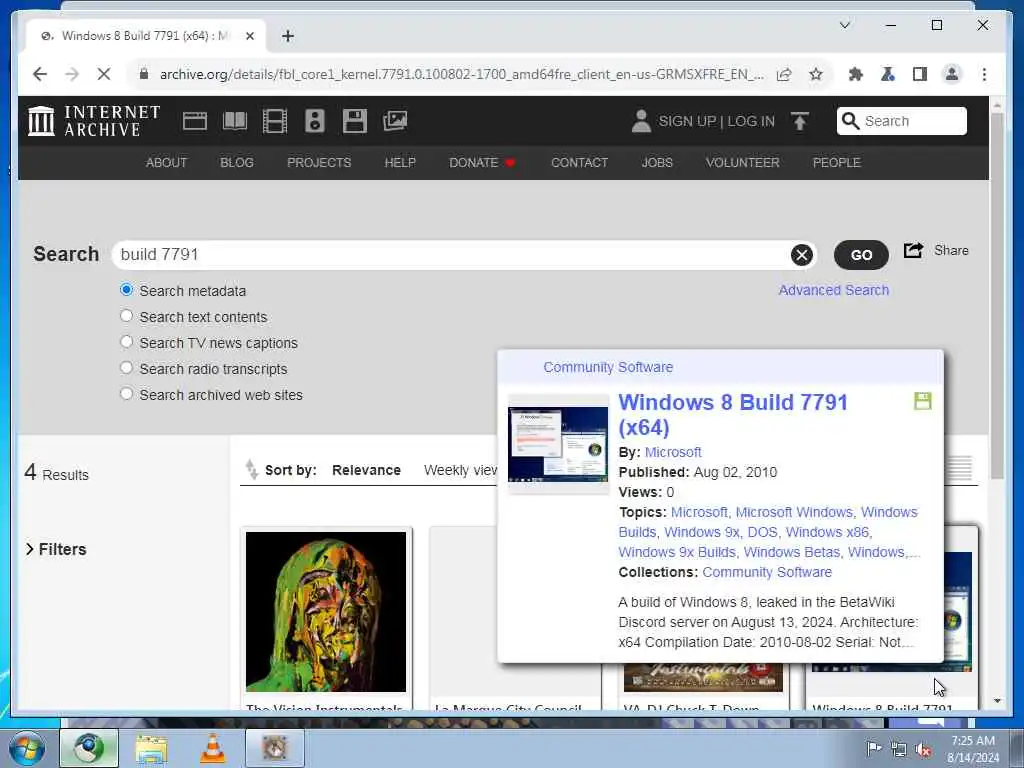
Task: Open Windows 8 Build 7791 (x64) title link
Action: (733, 415)
